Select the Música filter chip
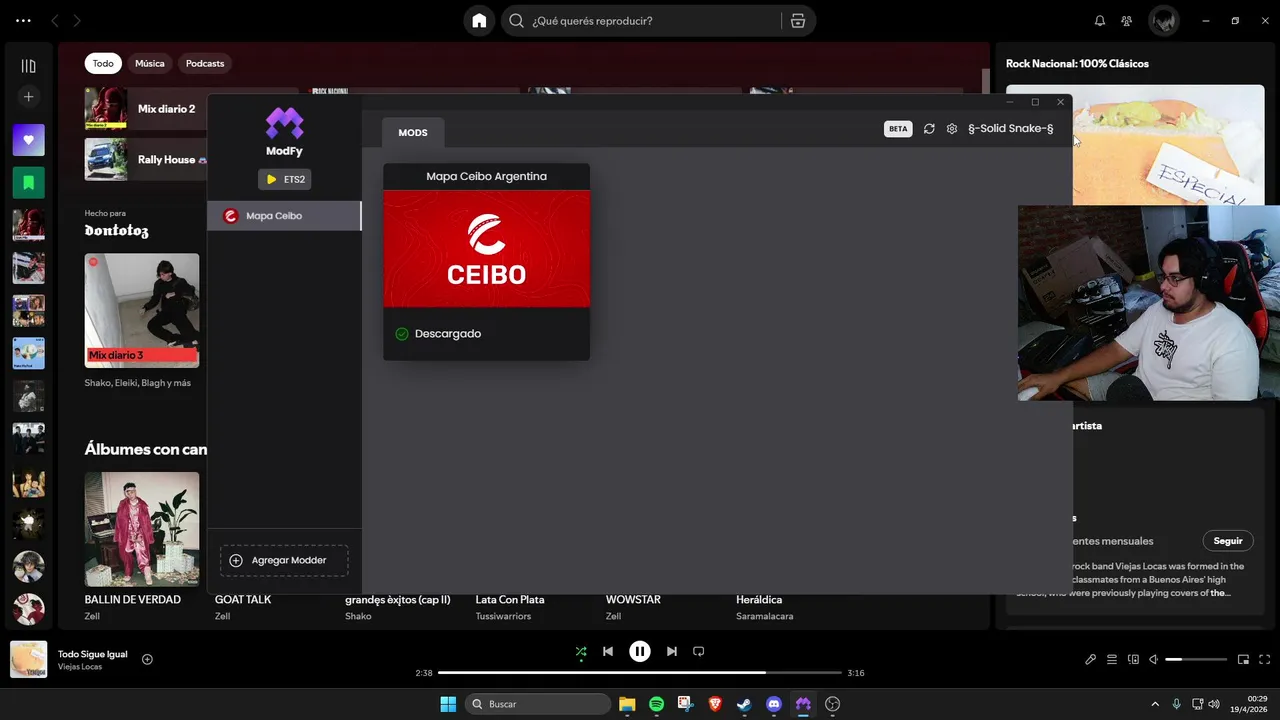The height and width of the screenshot is (720, 1280). tap(150, 63)
